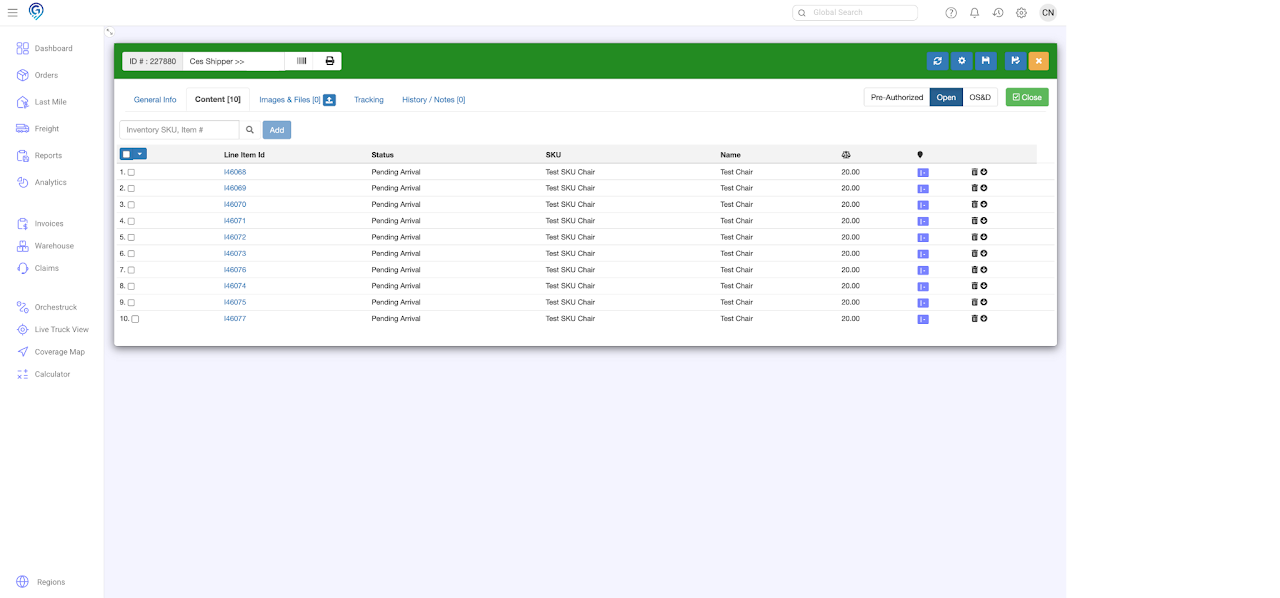Click the upload icon beside Images & Files
The height and width of the screenshot is (598, 1280).
point(329,100)
